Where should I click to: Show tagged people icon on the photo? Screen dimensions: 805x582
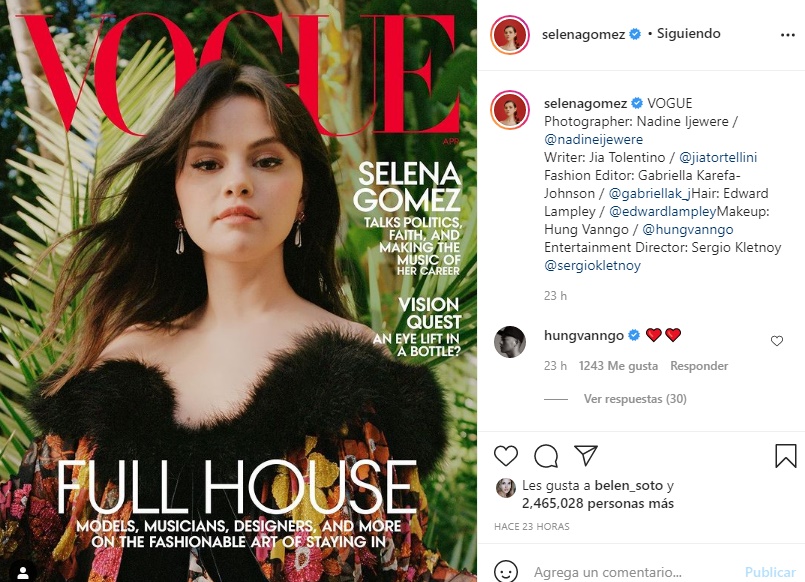(23, 571)
